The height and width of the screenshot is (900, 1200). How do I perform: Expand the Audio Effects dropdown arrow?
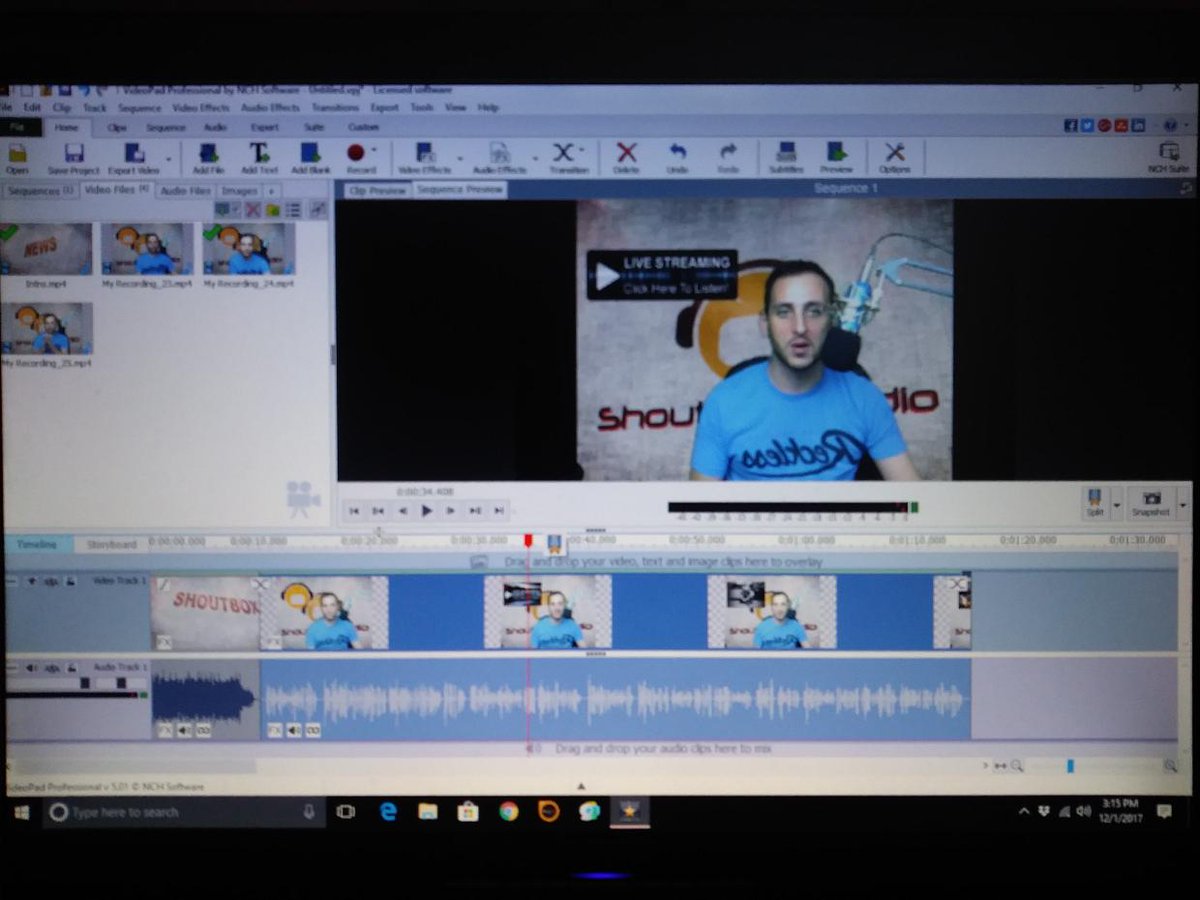click(x=534, y=158)
